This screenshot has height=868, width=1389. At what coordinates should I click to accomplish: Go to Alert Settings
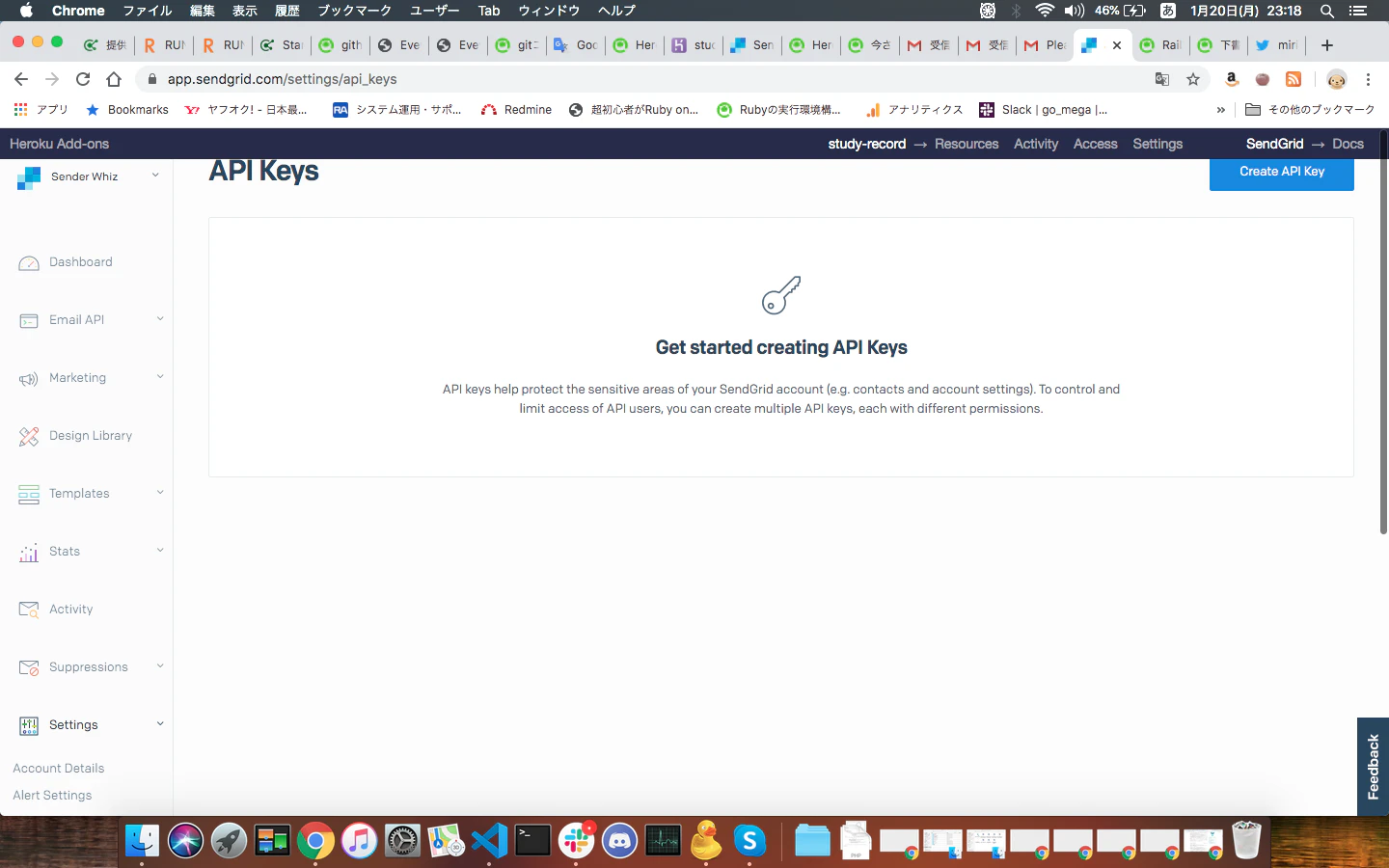(x=52, y=796)
